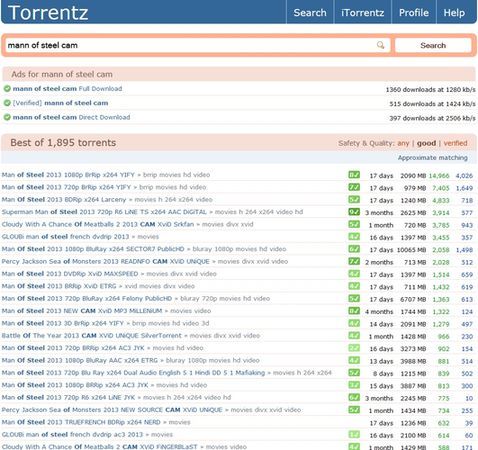This screenshot has width=478, height=450.
Task: Click verified badge for Percy Jackson NEW SOURCE row
Action: [x=354, y=409]
